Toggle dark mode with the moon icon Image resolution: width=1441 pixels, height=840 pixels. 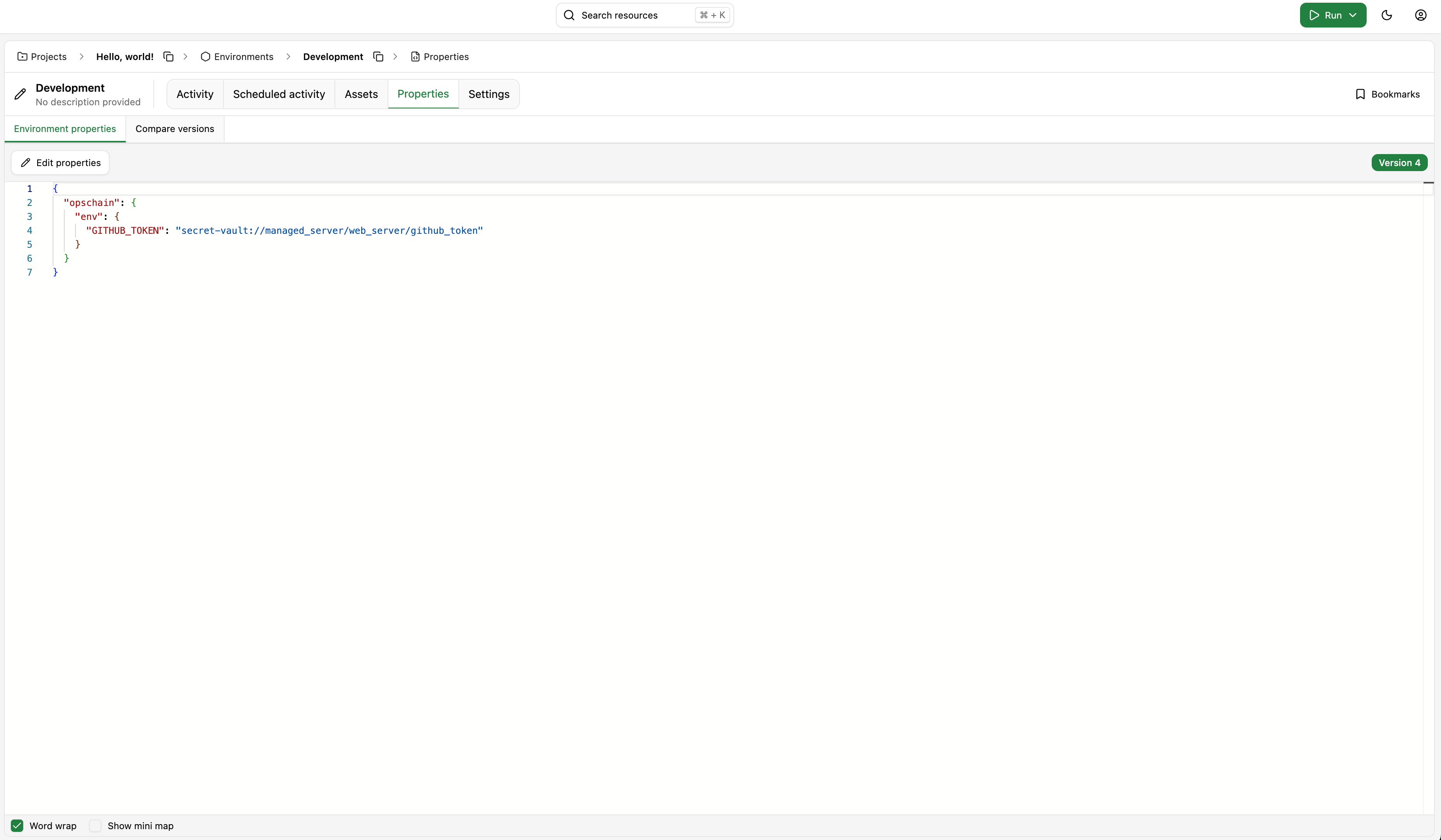(1387, 15)
